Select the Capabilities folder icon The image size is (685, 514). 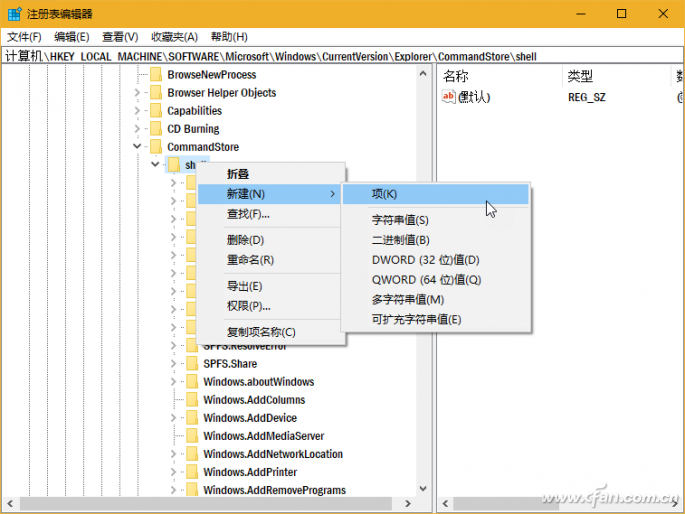[x=156, y=111]
